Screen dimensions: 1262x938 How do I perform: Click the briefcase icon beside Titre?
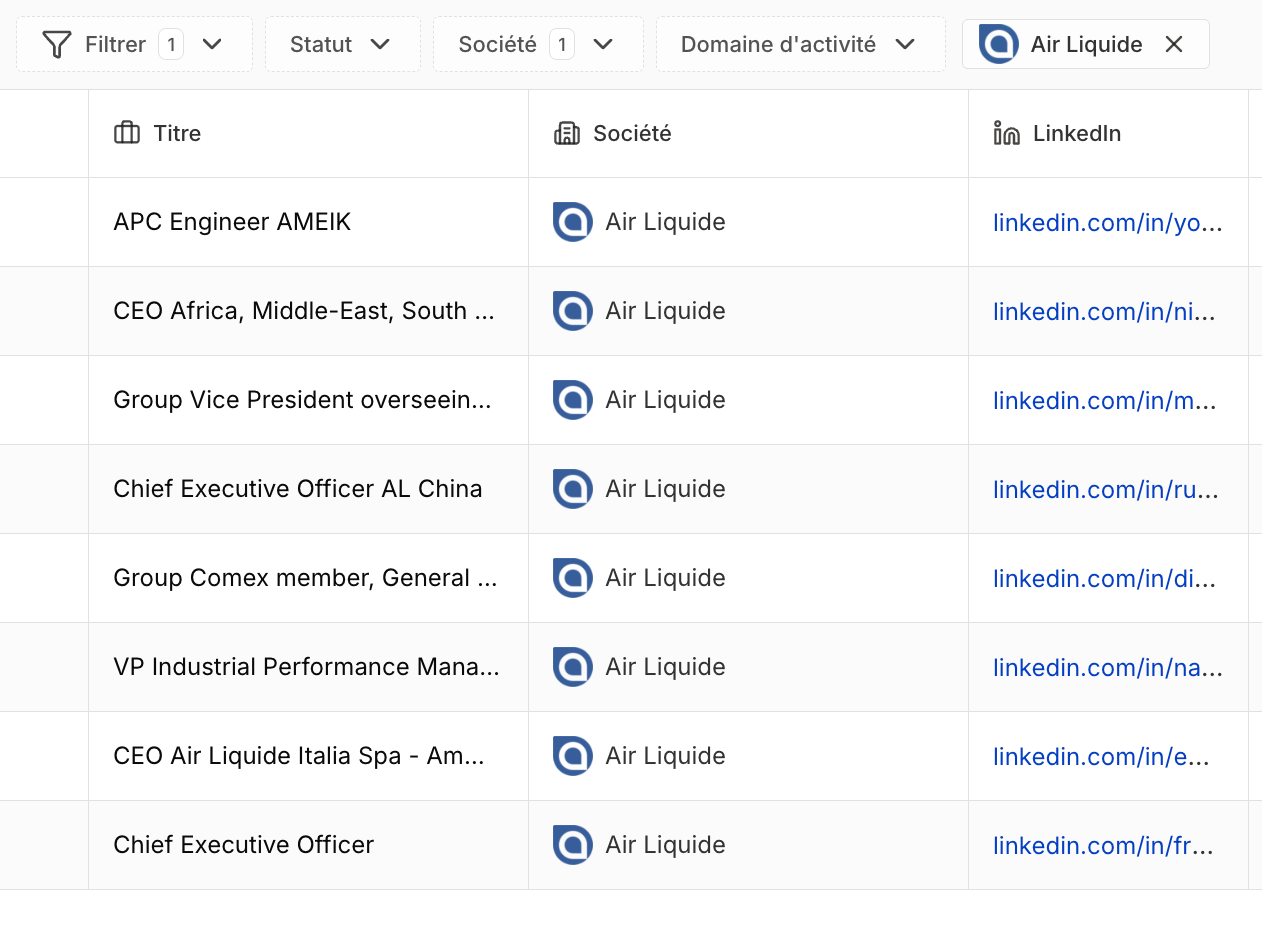tap(127, 133)
